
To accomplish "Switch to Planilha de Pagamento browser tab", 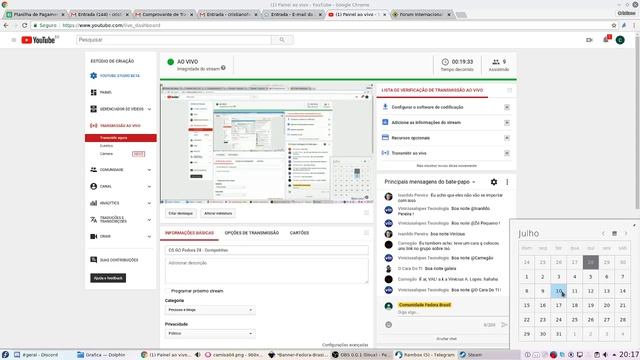I will pyautogui.click(x=35, y=14).
